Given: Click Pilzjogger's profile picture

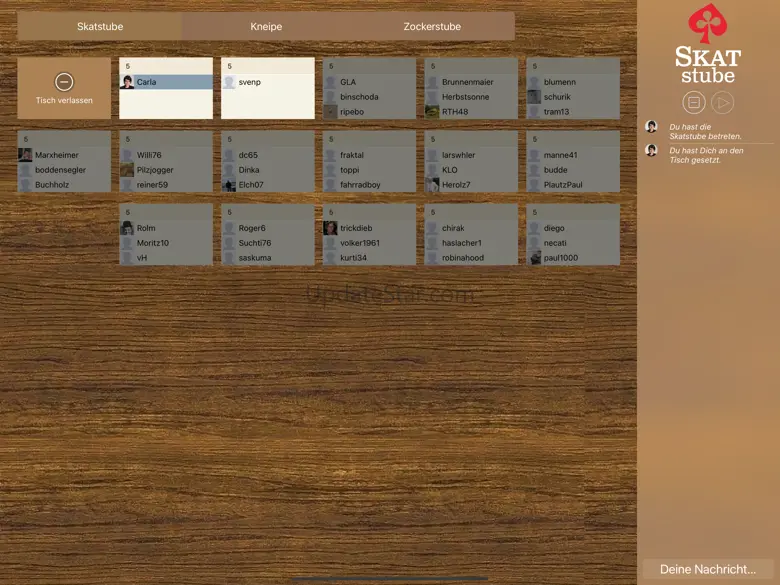Looking at the screenshot, I should coord(127,170).
